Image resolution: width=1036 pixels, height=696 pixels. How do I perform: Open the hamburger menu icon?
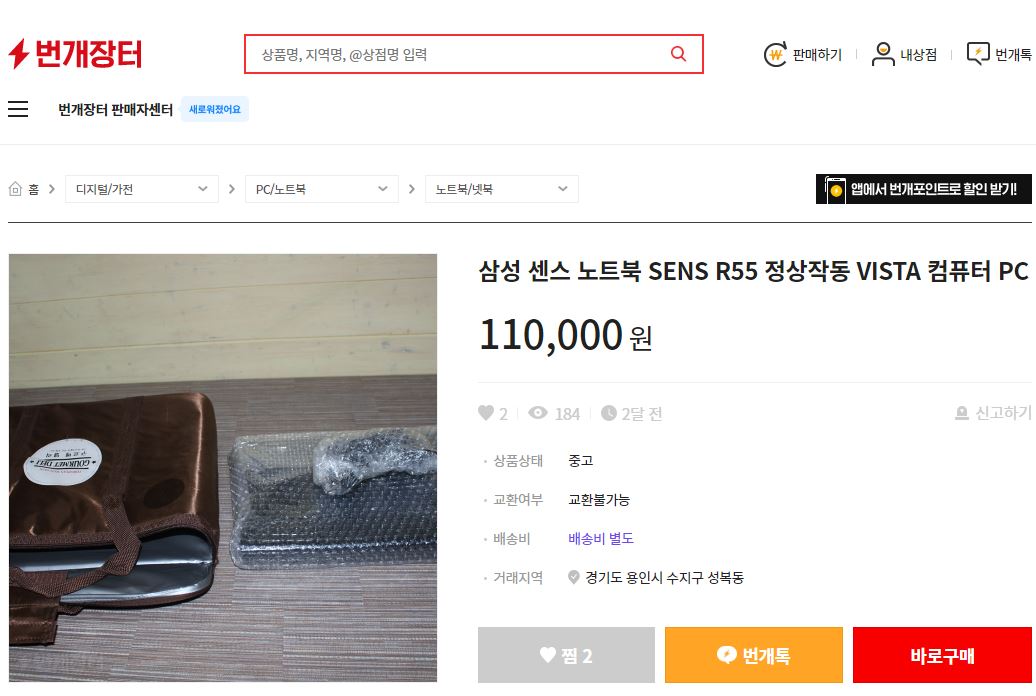18,109
